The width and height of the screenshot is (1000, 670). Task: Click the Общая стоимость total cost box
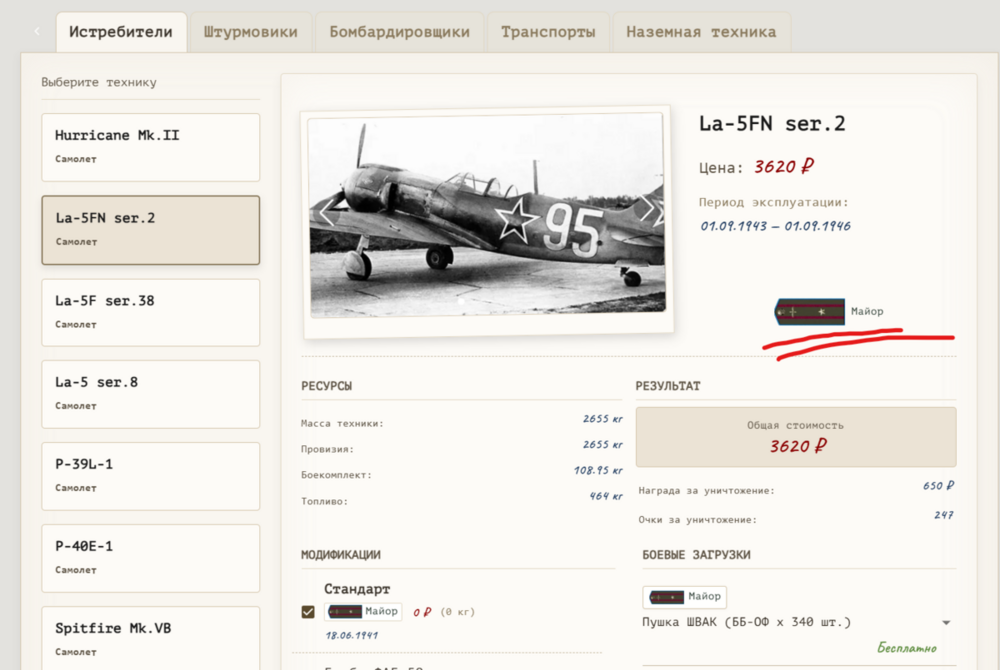click(x=795, y=436)
